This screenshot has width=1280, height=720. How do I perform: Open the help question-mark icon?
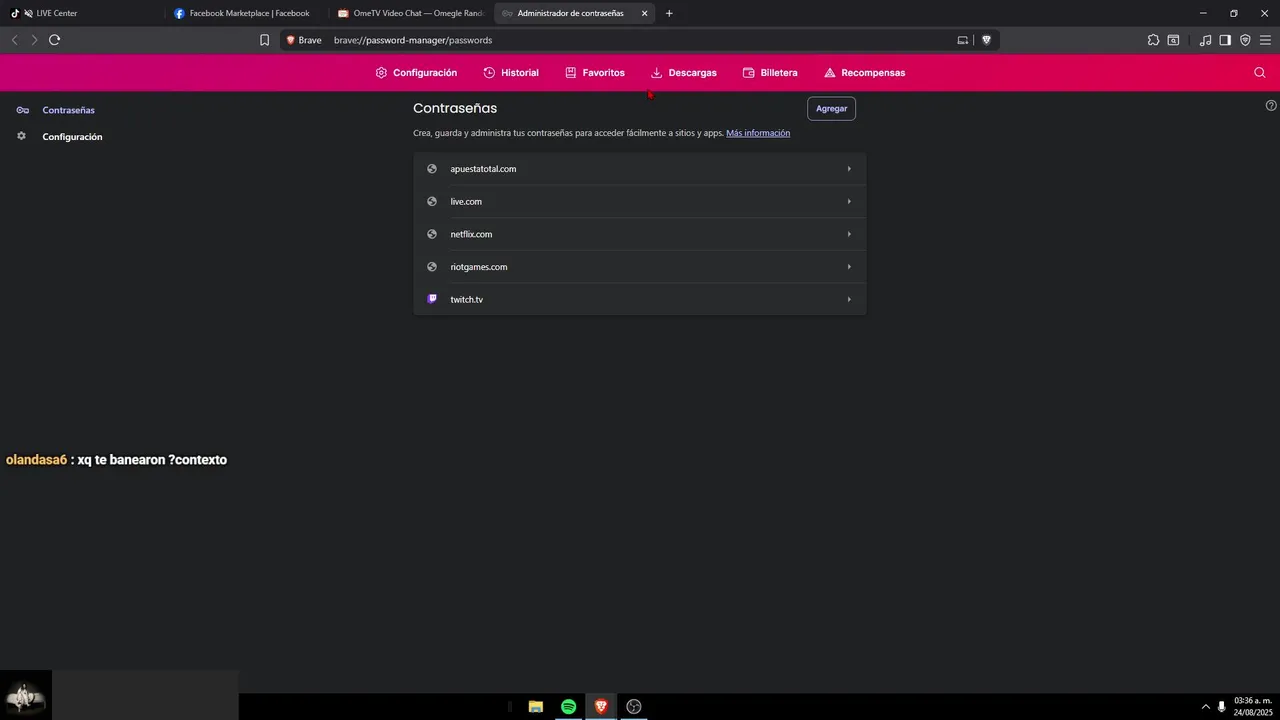click(1271, 106)
